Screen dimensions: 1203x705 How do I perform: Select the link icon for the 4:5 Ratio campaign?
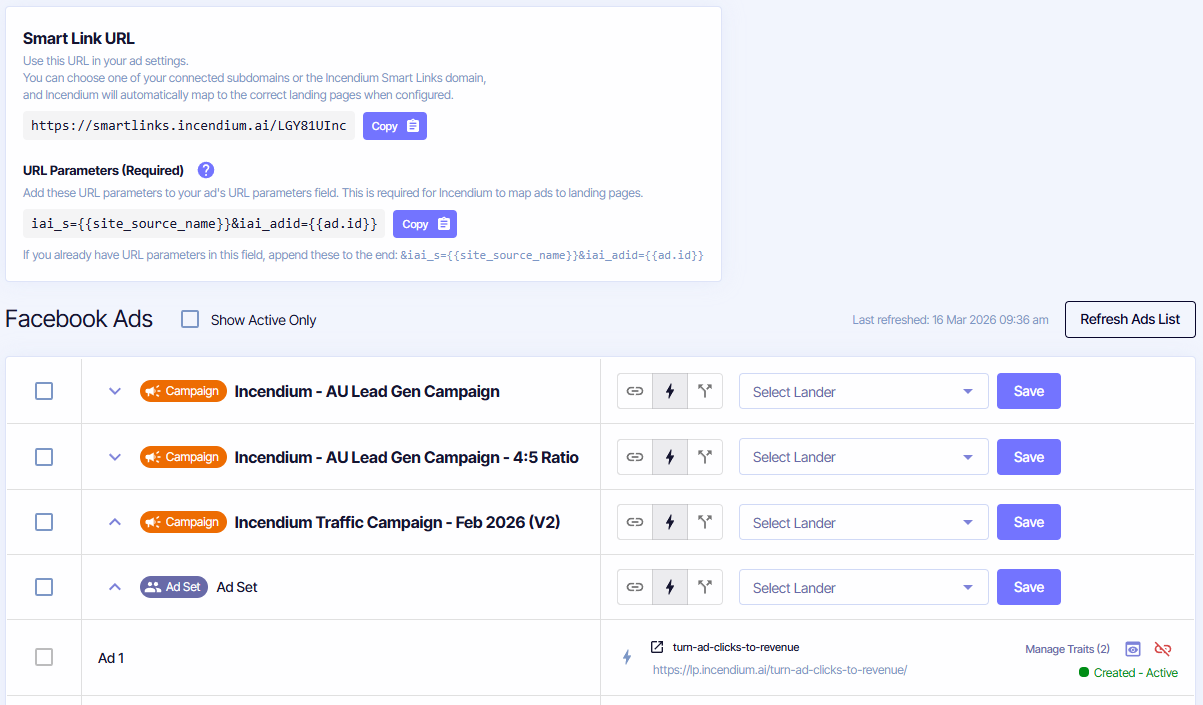pyautogui.click(x=635, y=457)
